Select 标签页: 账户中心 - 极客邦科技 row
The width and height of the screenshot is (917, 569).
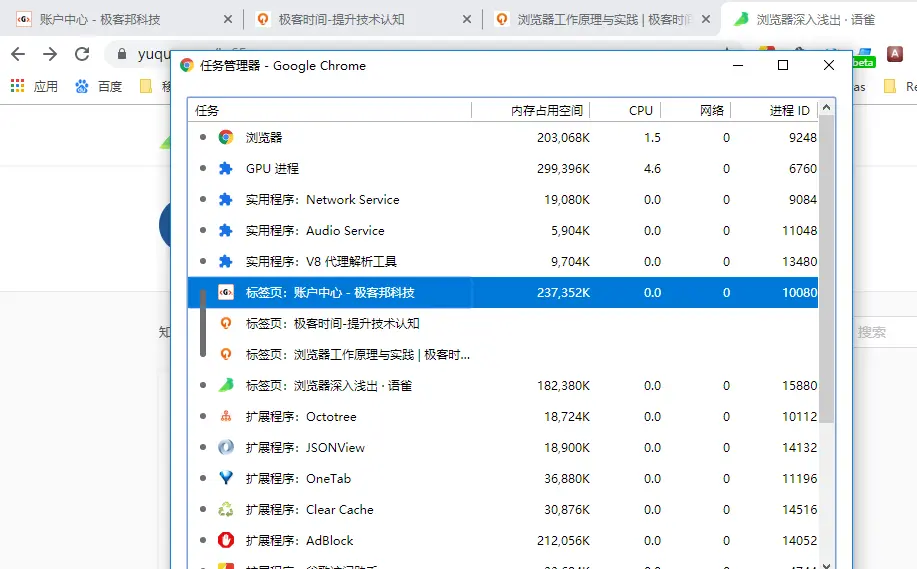(503, 292)
